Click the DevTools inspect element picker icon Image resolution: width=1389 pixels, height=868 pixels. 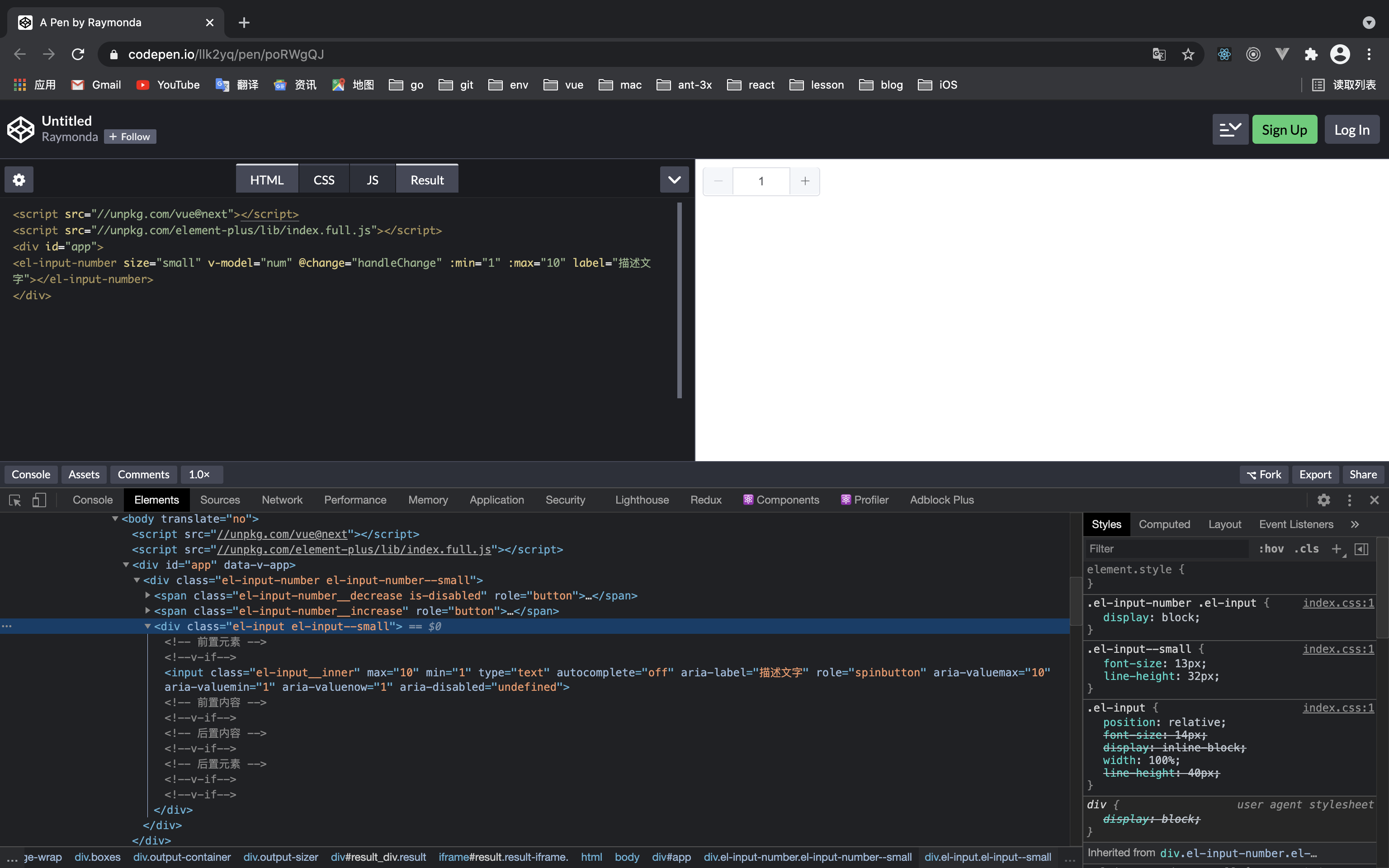(x=15, y=500)
